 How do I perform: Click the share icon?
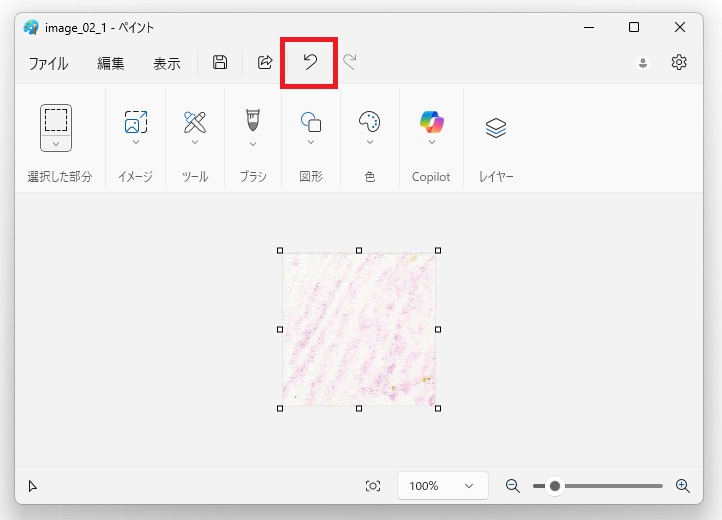(x=265, y=62)
